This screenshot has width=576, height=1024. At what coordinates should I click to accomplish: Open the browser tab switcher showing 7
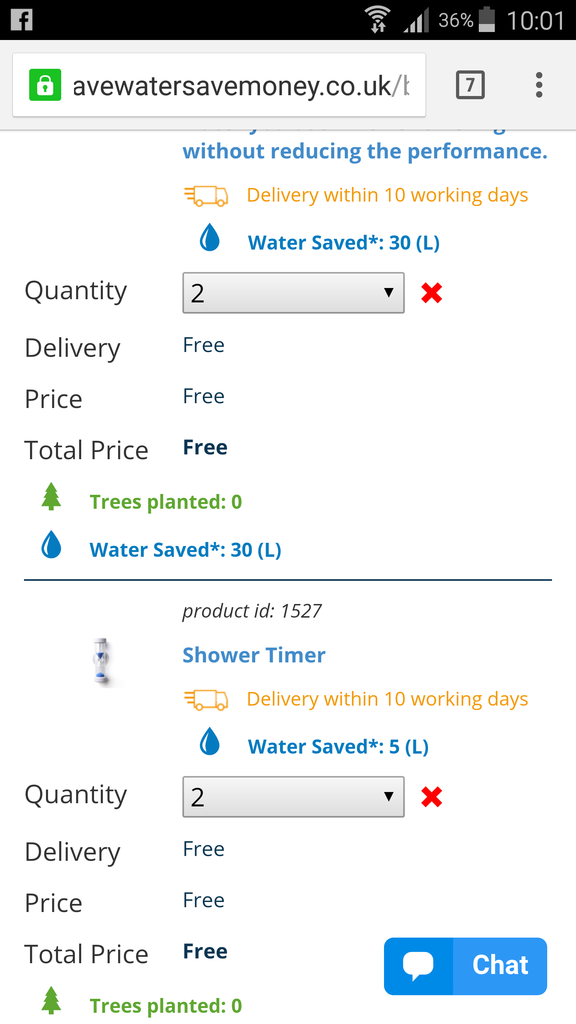click(x=470, y=85)
